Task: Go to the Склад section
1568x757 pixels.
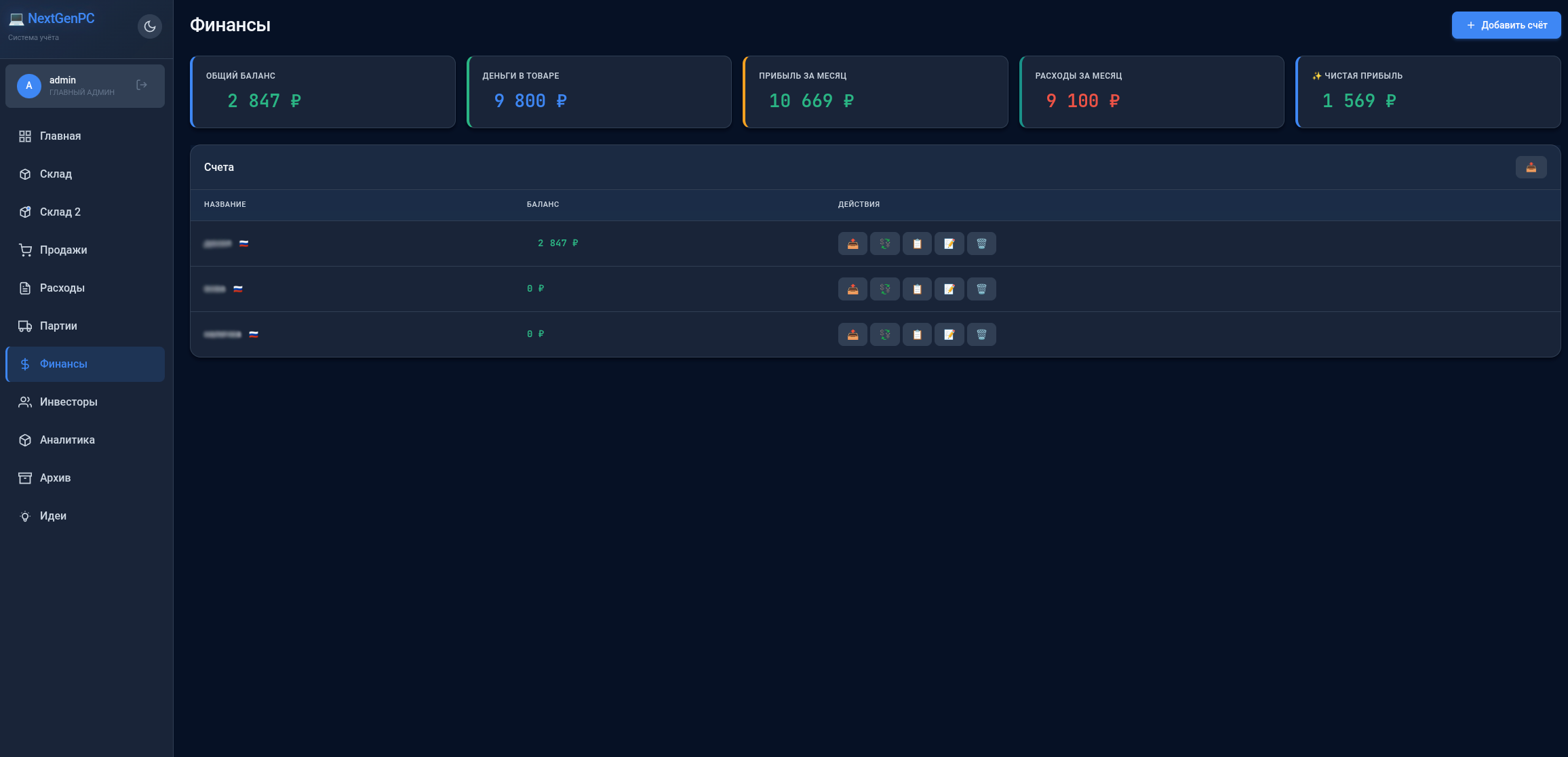Action: pyautogui.click(x=85, y=174)
